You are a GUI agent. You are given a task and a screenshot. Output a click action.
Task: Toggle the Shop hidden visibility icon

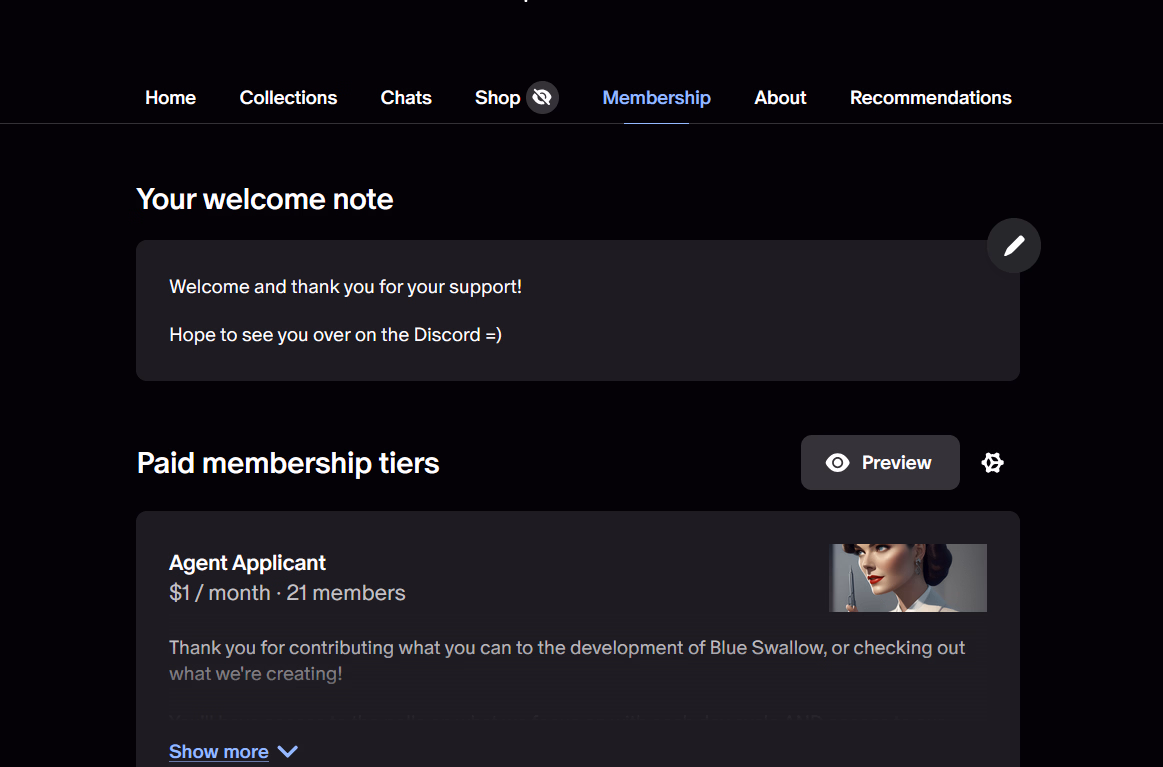pyautogui.click(x=542, y=98)
